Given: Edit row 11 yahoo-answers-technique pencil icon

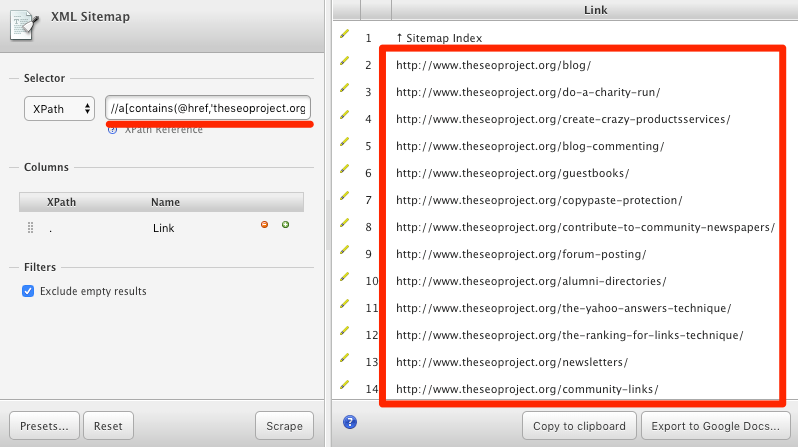Looking at the screenshot, I should click(x=345, y=304).
